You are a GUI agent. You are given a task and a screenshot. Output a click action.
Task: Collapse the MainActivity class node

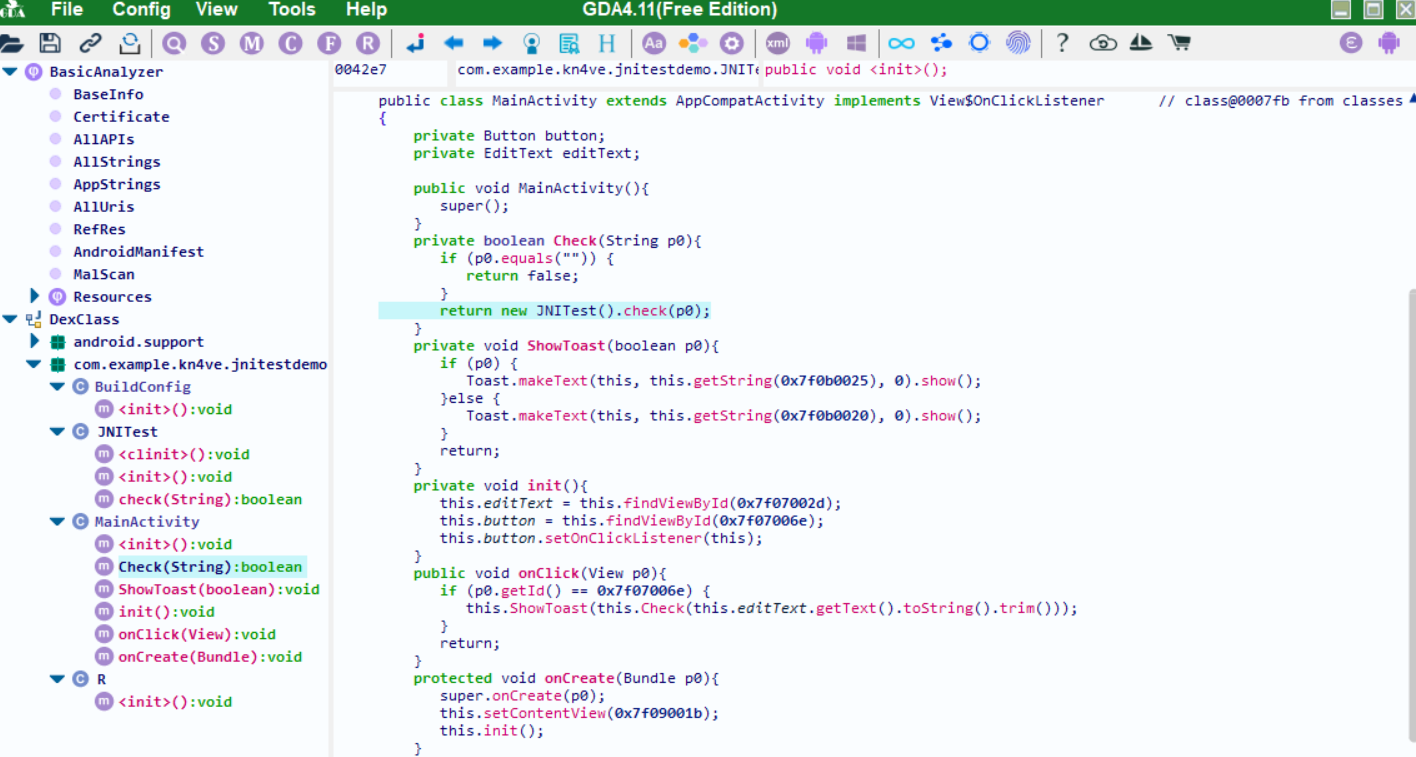[58, 522]
